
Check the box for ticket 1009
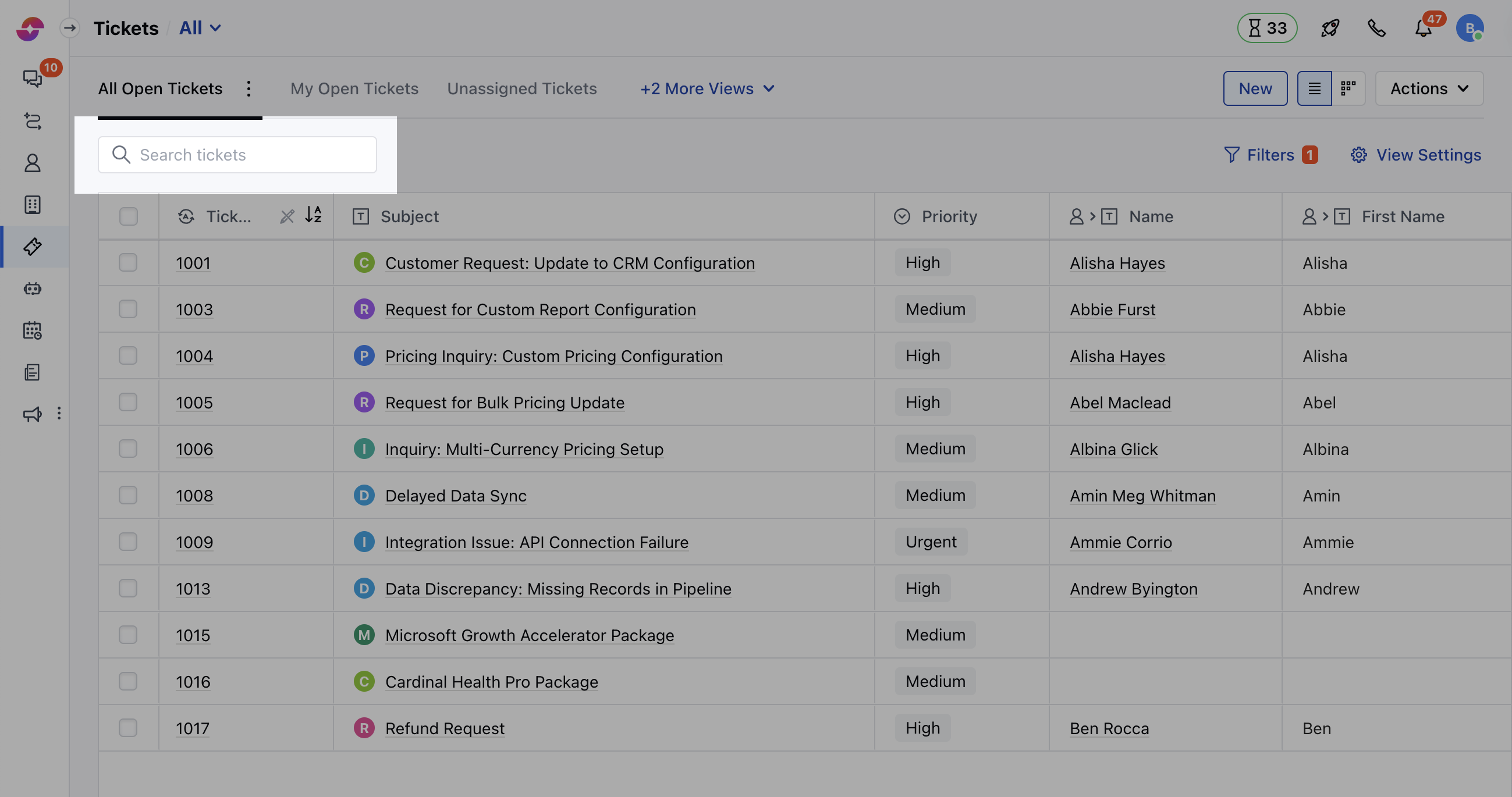[128, 541]
